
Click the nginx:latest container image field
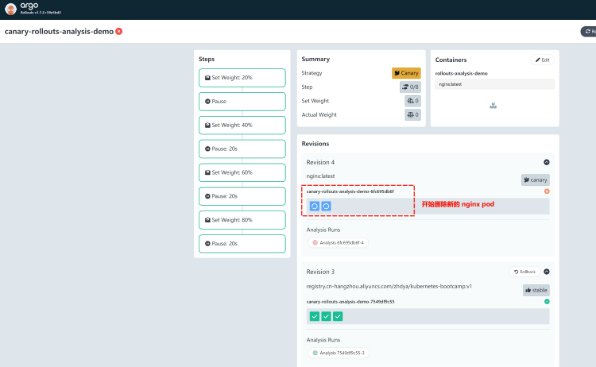click(495, 84)
